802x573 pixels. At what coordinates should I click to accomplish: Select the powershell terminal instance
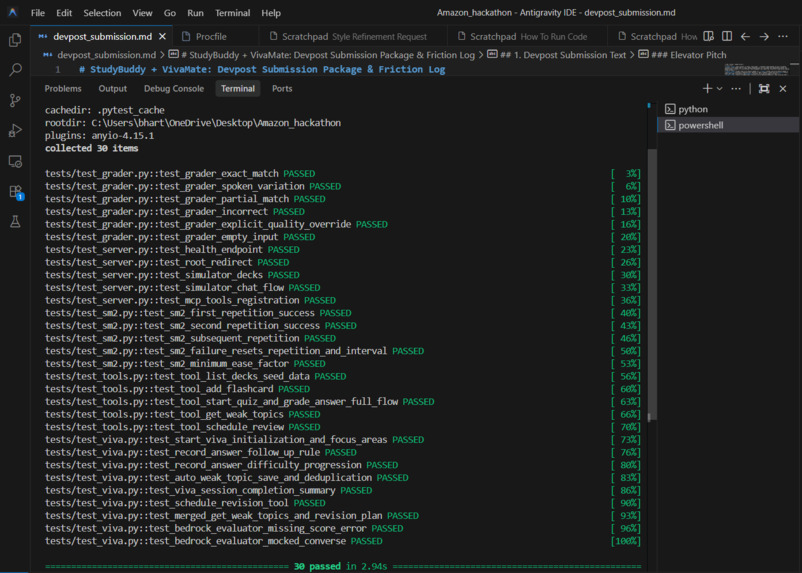click(x=728, y=125)
